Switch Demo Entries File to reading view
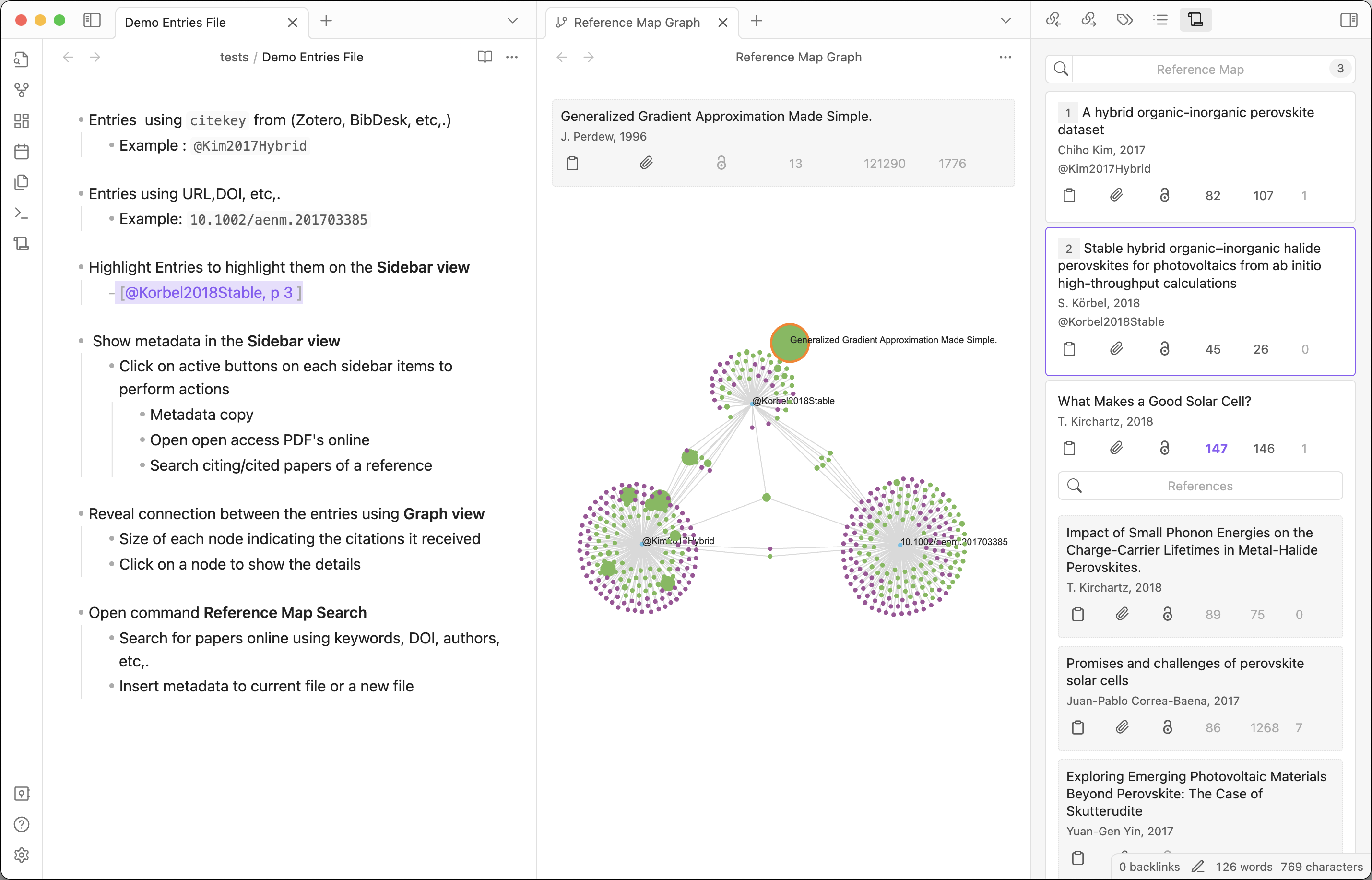The width and height of the screenshot is (1372, 880). [x=485, y=57]
